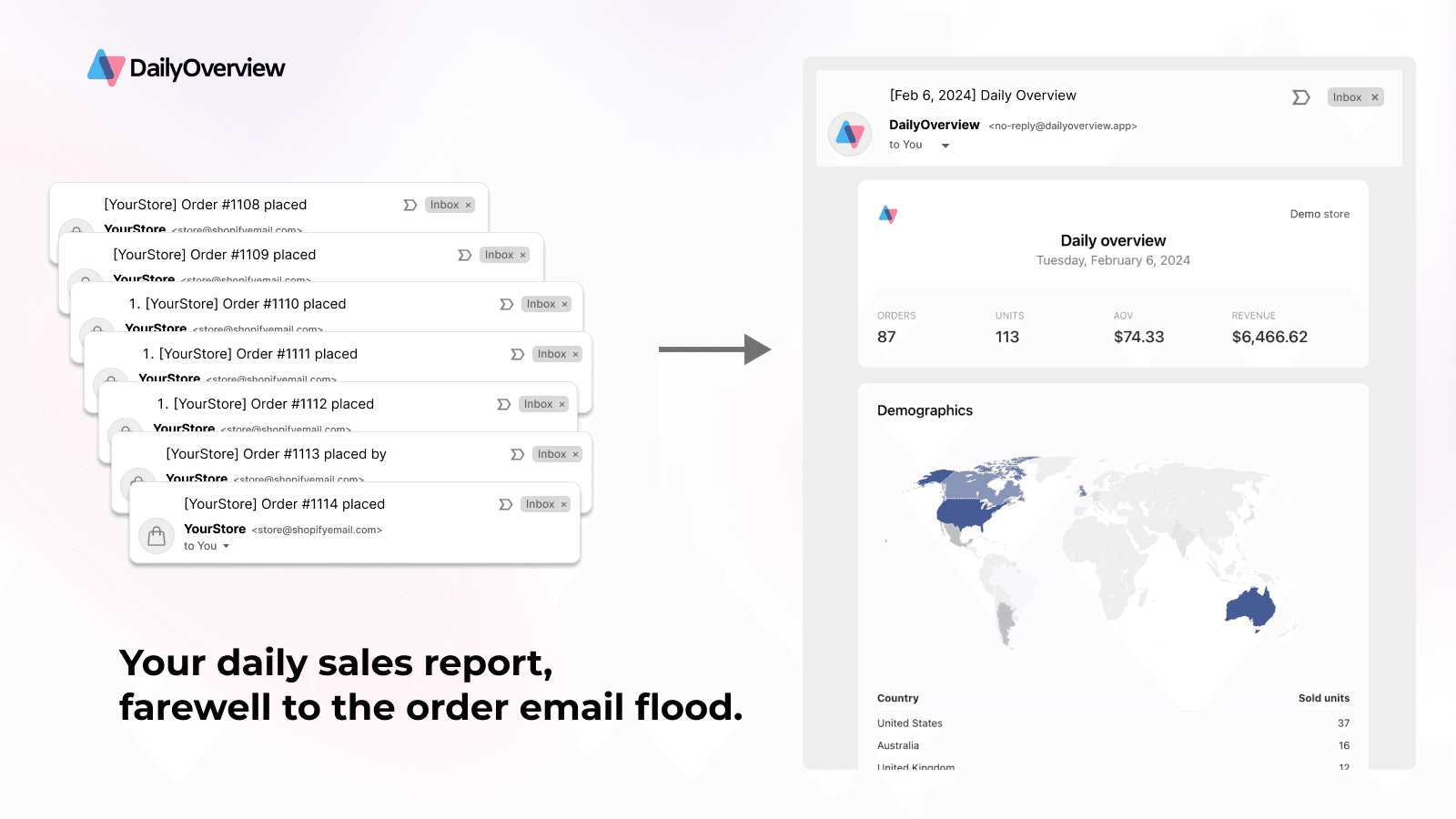Remove the Inbox label from Order #1110 email
The width and height of the screenshot is (1456, 819).
pyautogui.click(x=566, y=304)
